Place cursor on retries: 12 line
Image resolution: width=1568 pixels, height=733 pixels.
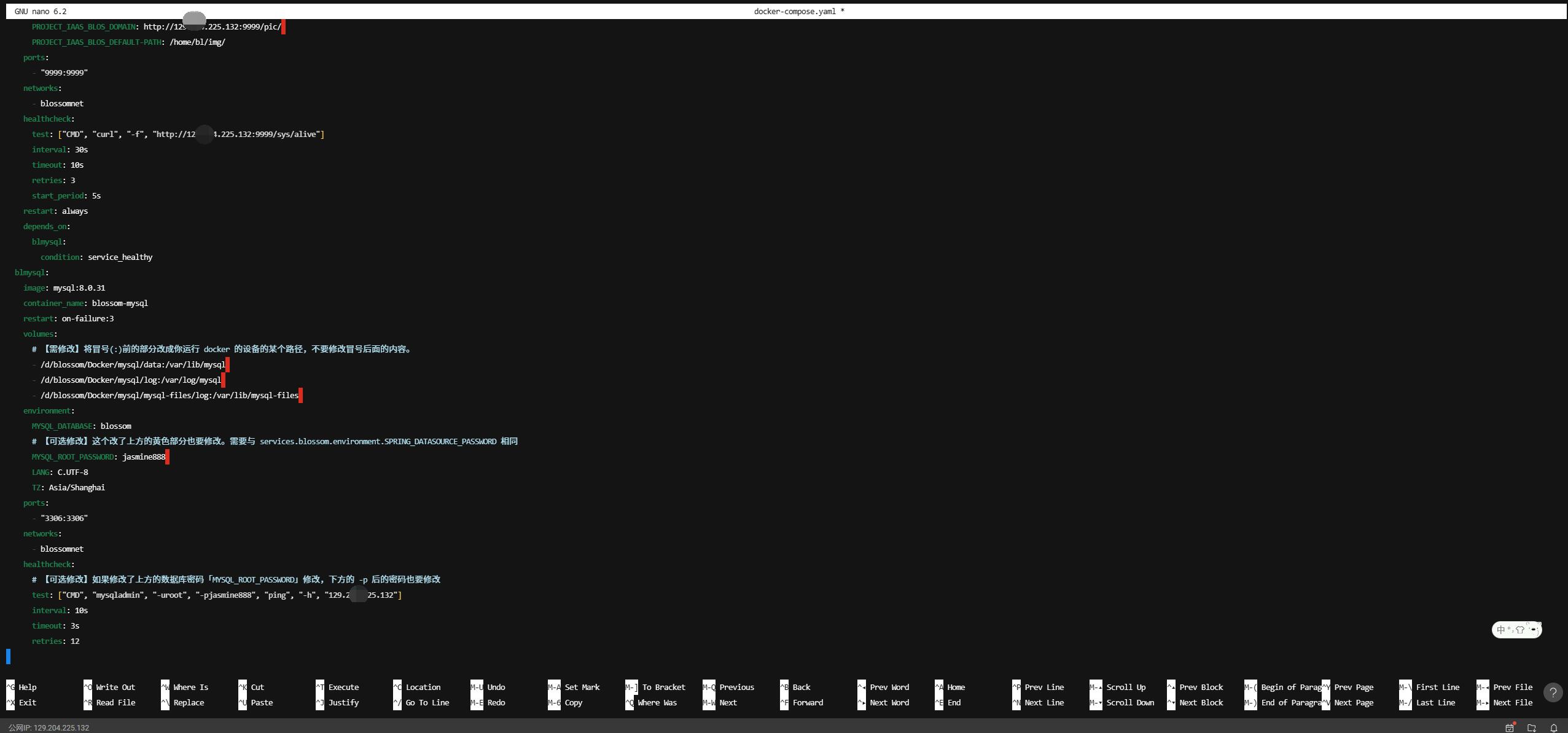(55, 641)
